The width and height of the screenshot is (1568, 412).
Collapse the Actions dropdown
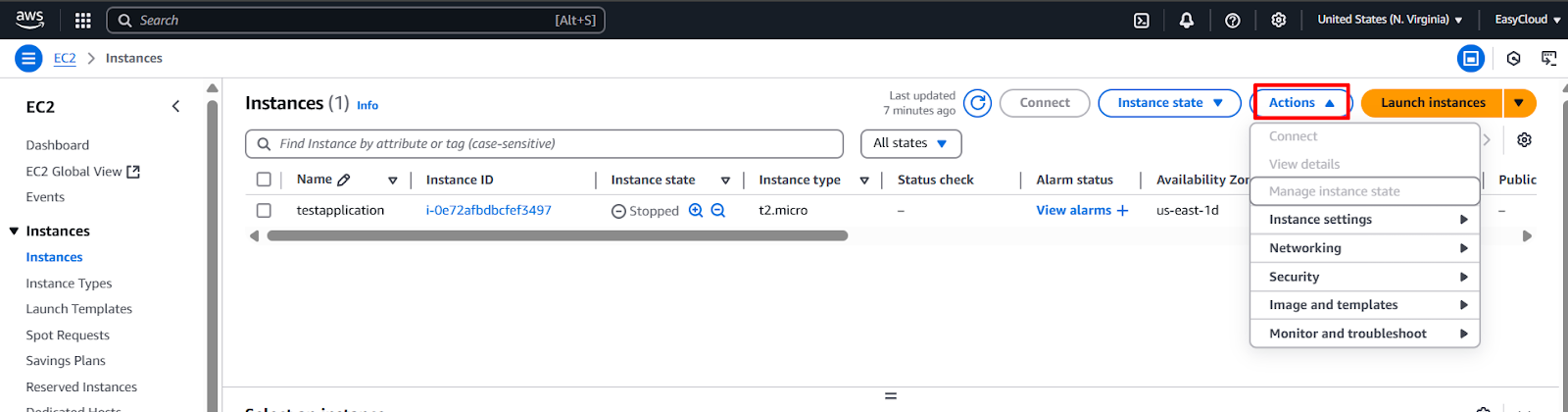click(1301, 103)
